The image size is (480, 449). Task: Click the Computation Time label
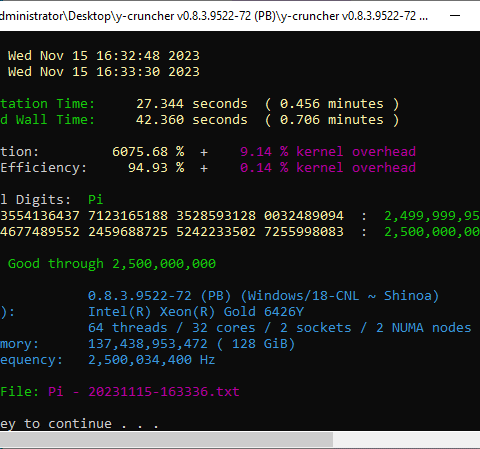coord(47,104)
